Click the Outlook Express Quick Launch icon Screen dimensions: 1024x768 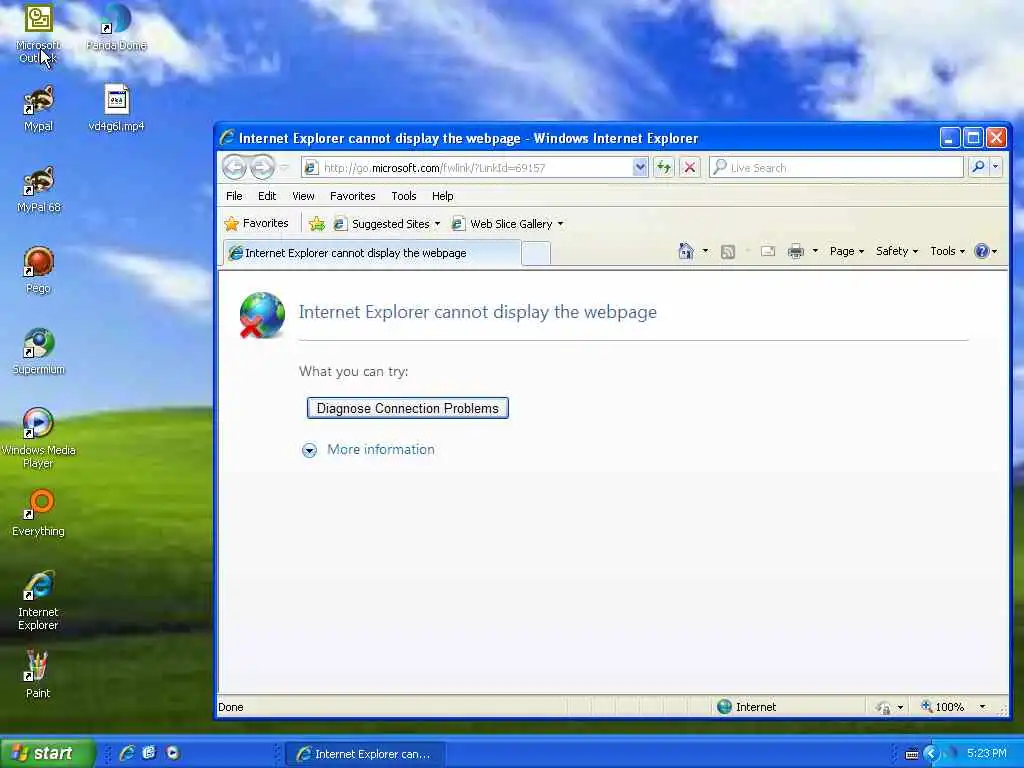point(149,753)
